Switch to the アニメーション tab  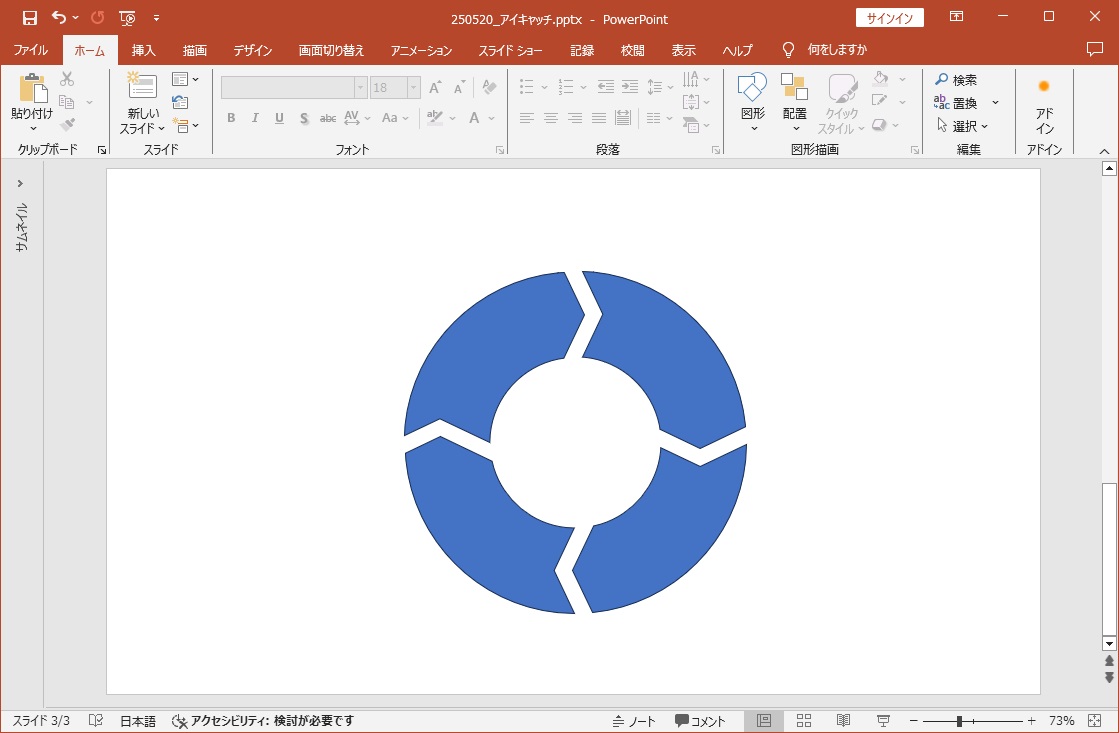point(421,50)
